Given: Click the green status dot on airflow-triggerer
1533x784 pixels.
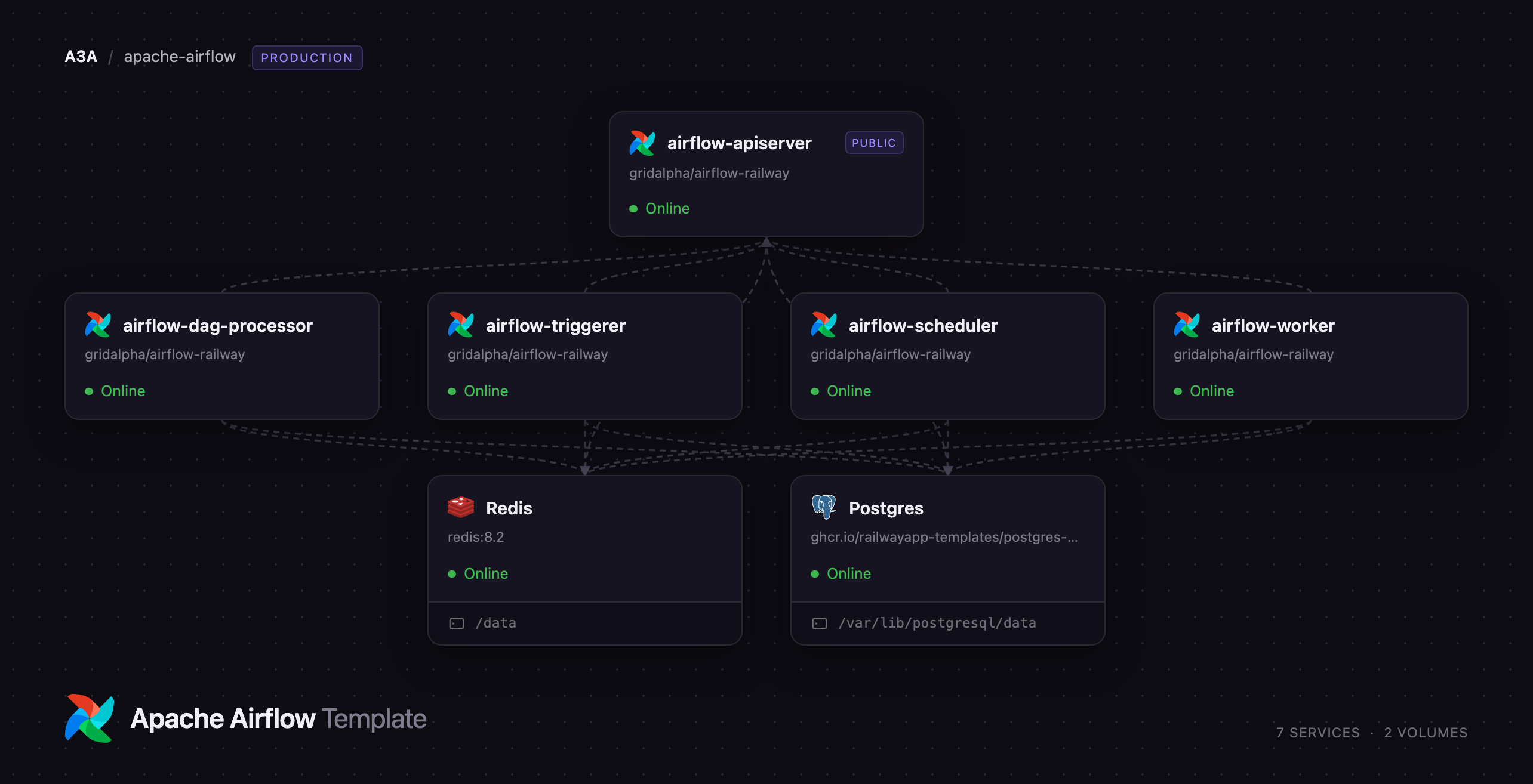Looking at the screenshot, I should point(452,391).
